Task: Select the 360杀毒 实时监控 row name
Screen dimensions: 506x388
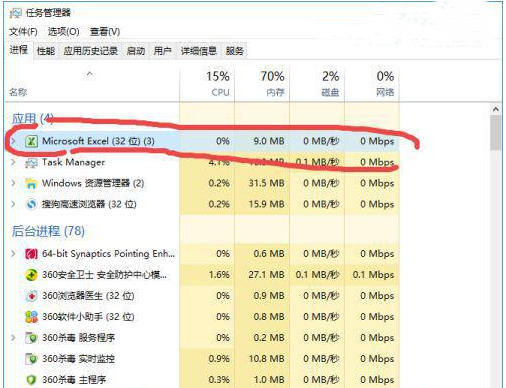Action: [78, 359]
